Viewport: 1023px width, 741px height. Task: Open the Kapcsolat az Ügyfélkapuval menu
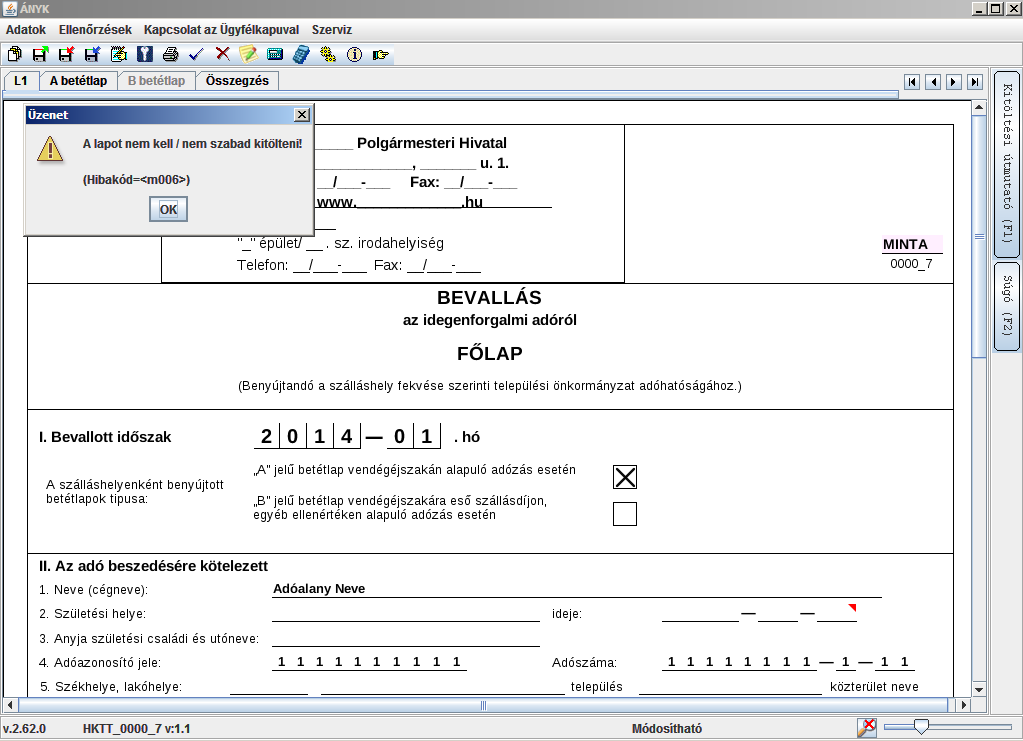[221, 29]
